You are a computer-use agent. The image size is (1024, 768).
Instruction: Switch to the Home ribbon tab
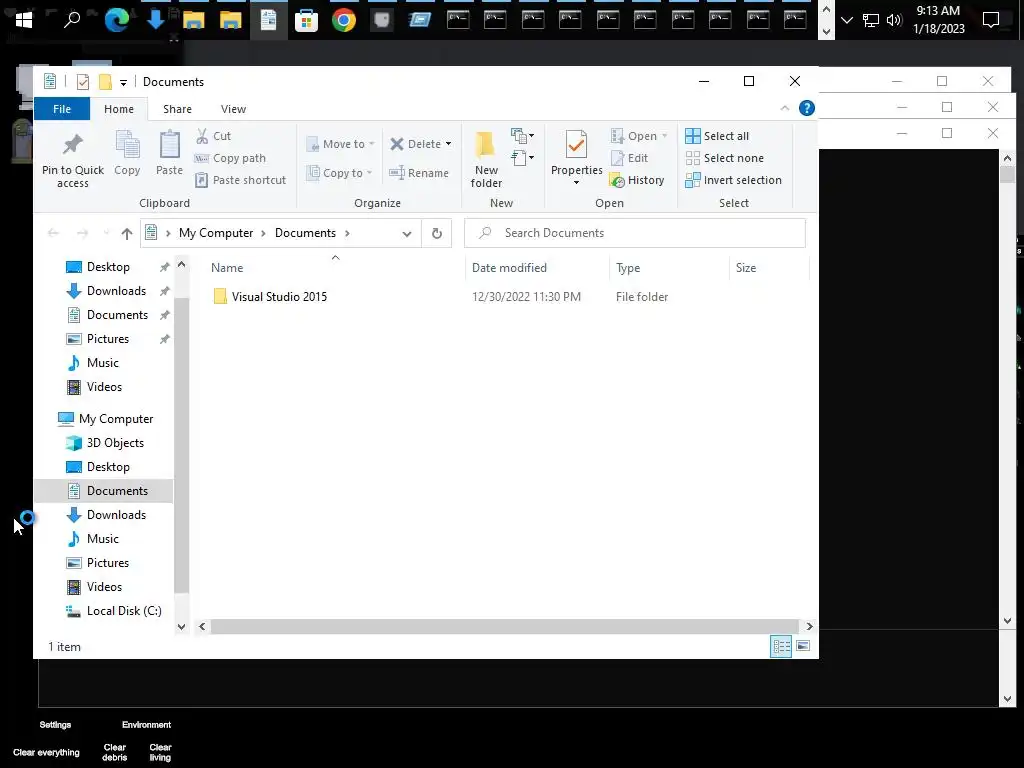119,109
